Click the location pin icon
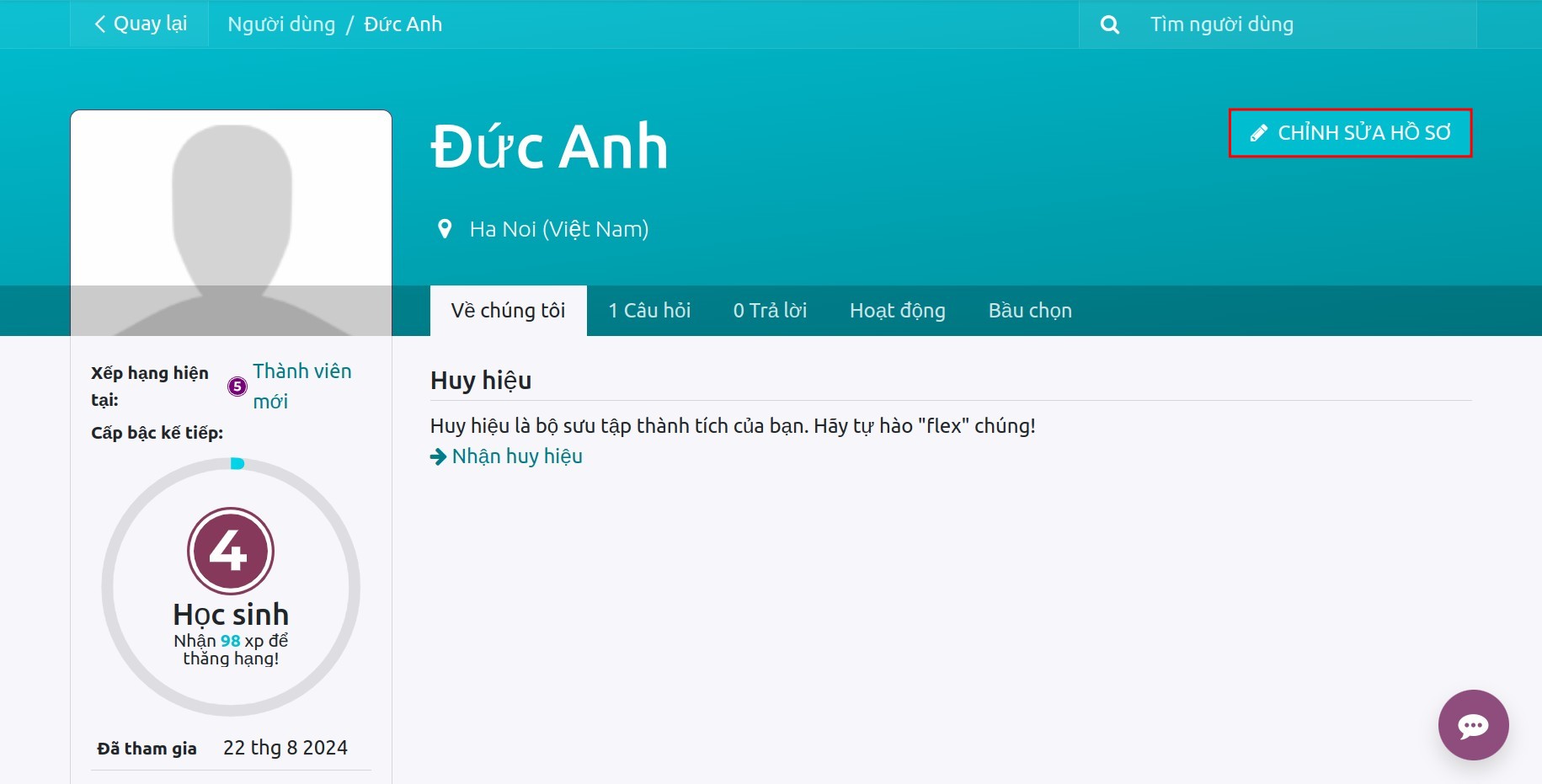 [445, 229]
